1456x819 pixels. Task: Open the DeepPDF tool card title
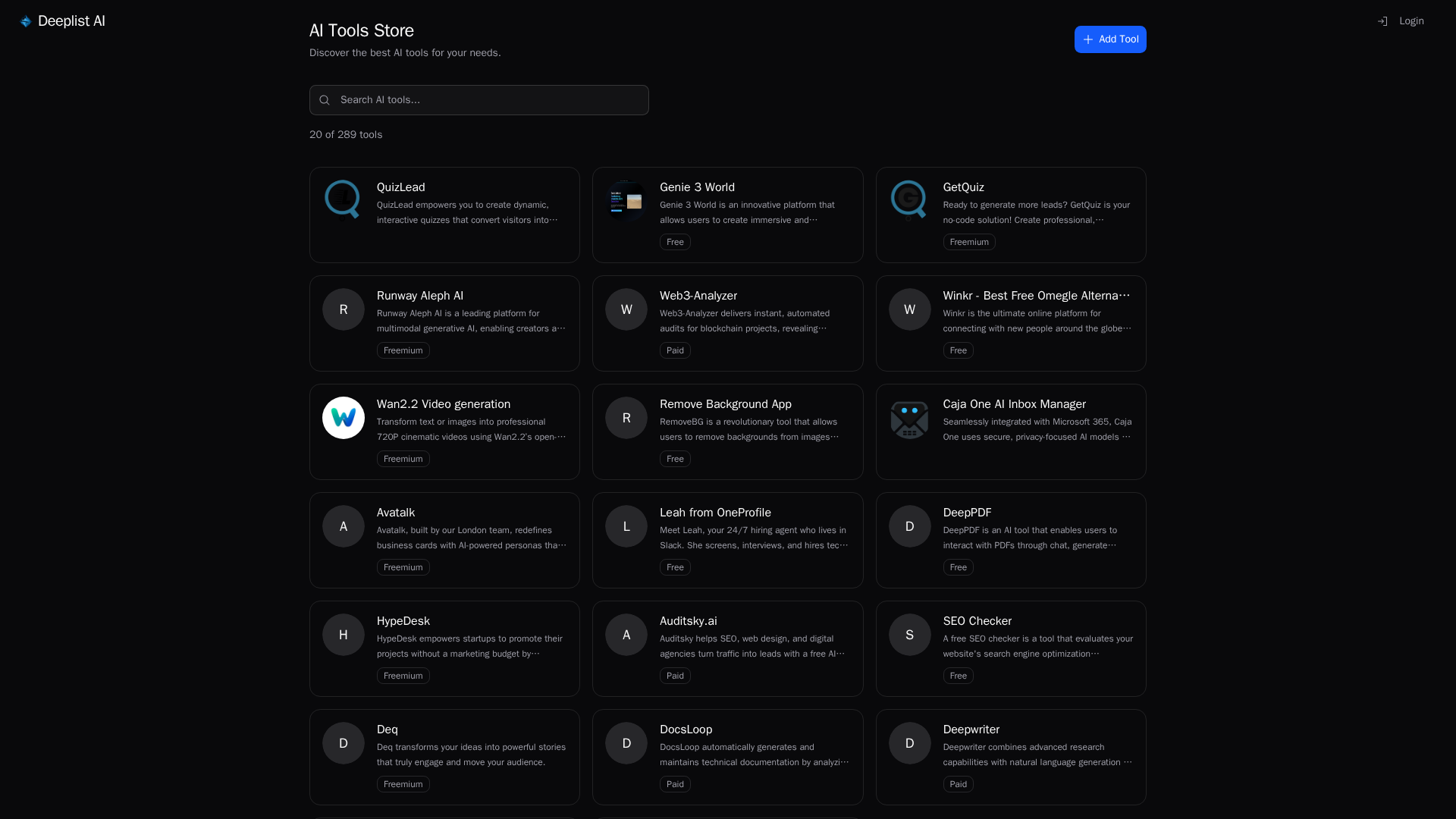pyautogui.click(x=966, y=513)
